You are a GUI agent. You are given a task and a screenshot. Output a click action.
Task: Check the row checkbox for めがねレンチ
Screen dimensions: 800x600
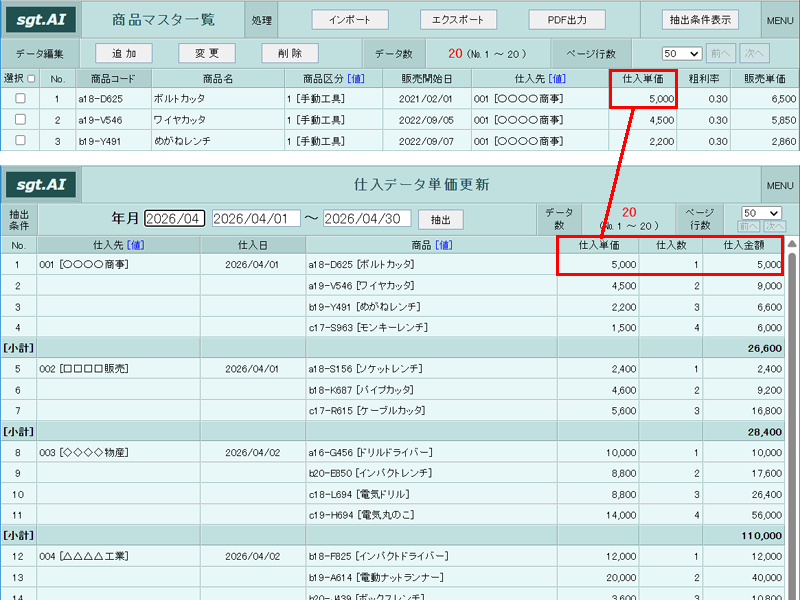click(x=20, y=140)
